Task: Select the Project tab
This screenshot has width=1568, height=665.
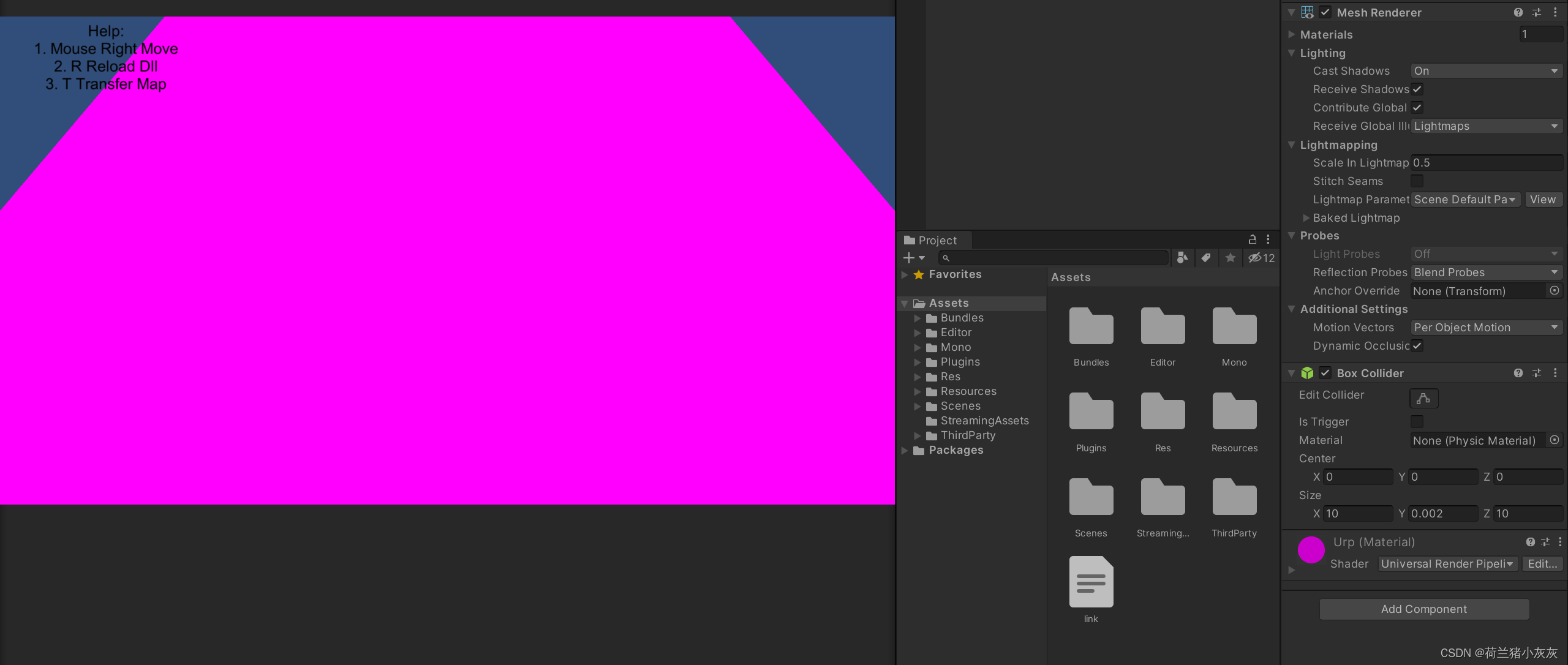Action: 935,240
